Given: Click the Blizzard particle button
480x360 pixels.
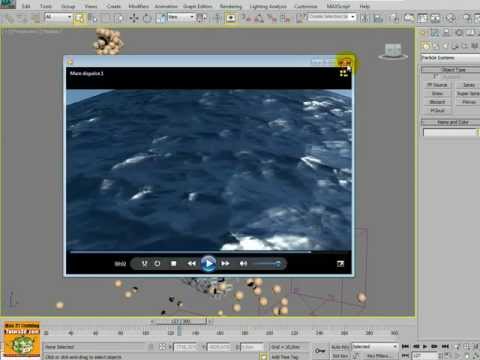Looking at the screenshot, I should (x=437, y=102).
